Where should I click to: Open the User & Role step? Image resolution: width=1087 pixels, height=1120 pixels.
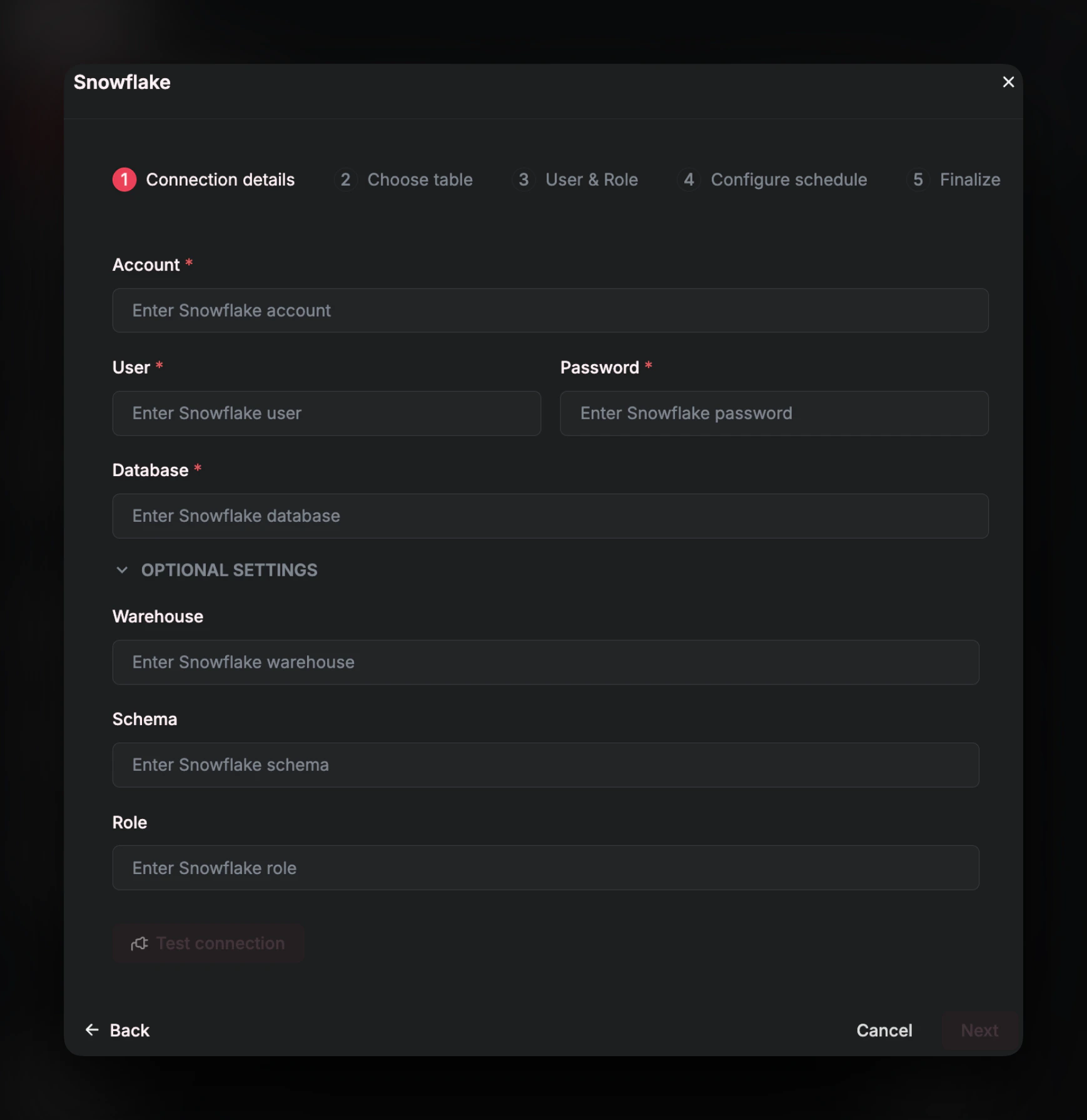pyautogui.click(x=575, y=180)
